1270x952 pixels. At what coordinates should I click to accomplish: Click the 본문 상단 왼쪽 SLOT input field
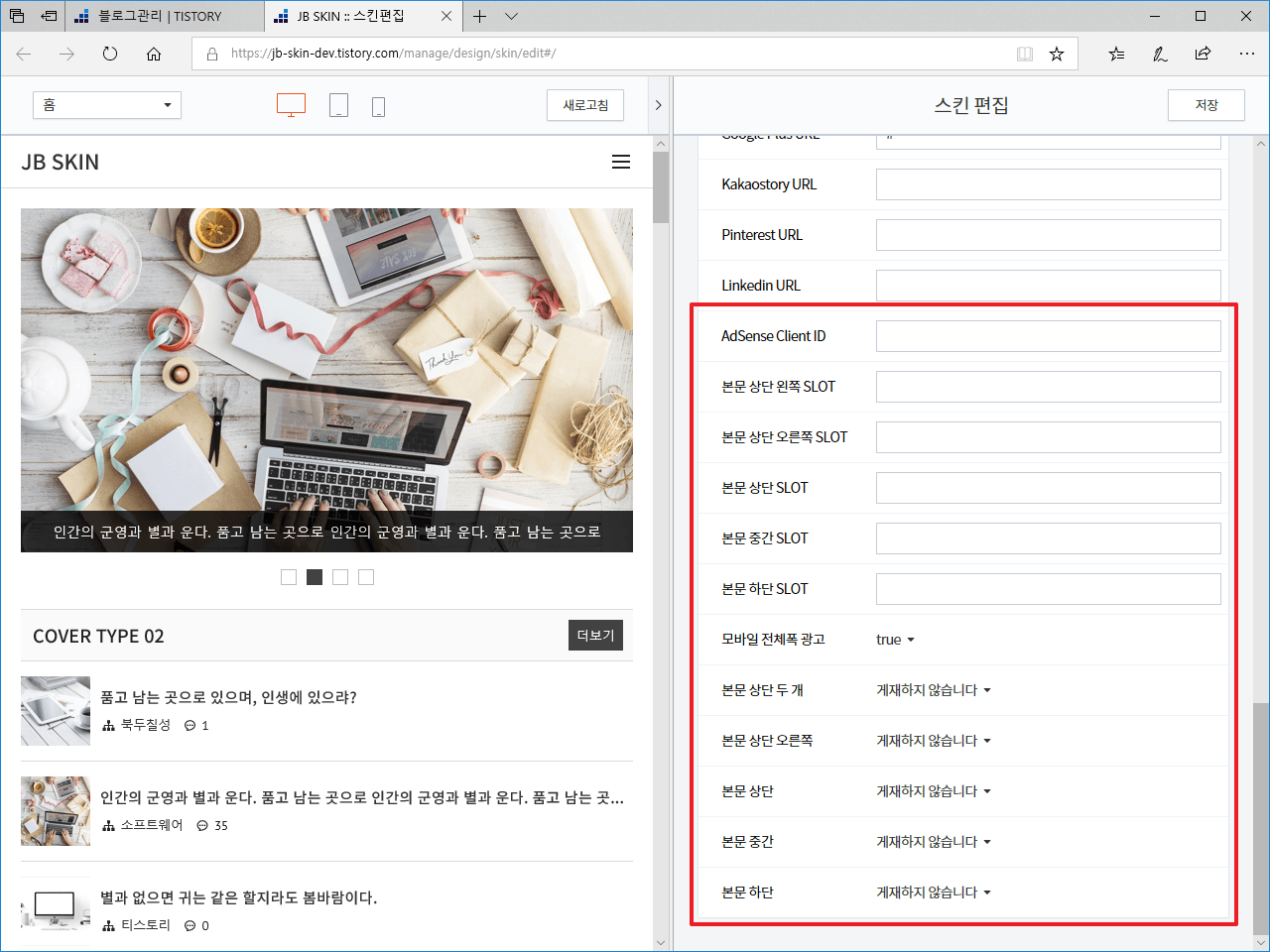(x=1049, y=387)
